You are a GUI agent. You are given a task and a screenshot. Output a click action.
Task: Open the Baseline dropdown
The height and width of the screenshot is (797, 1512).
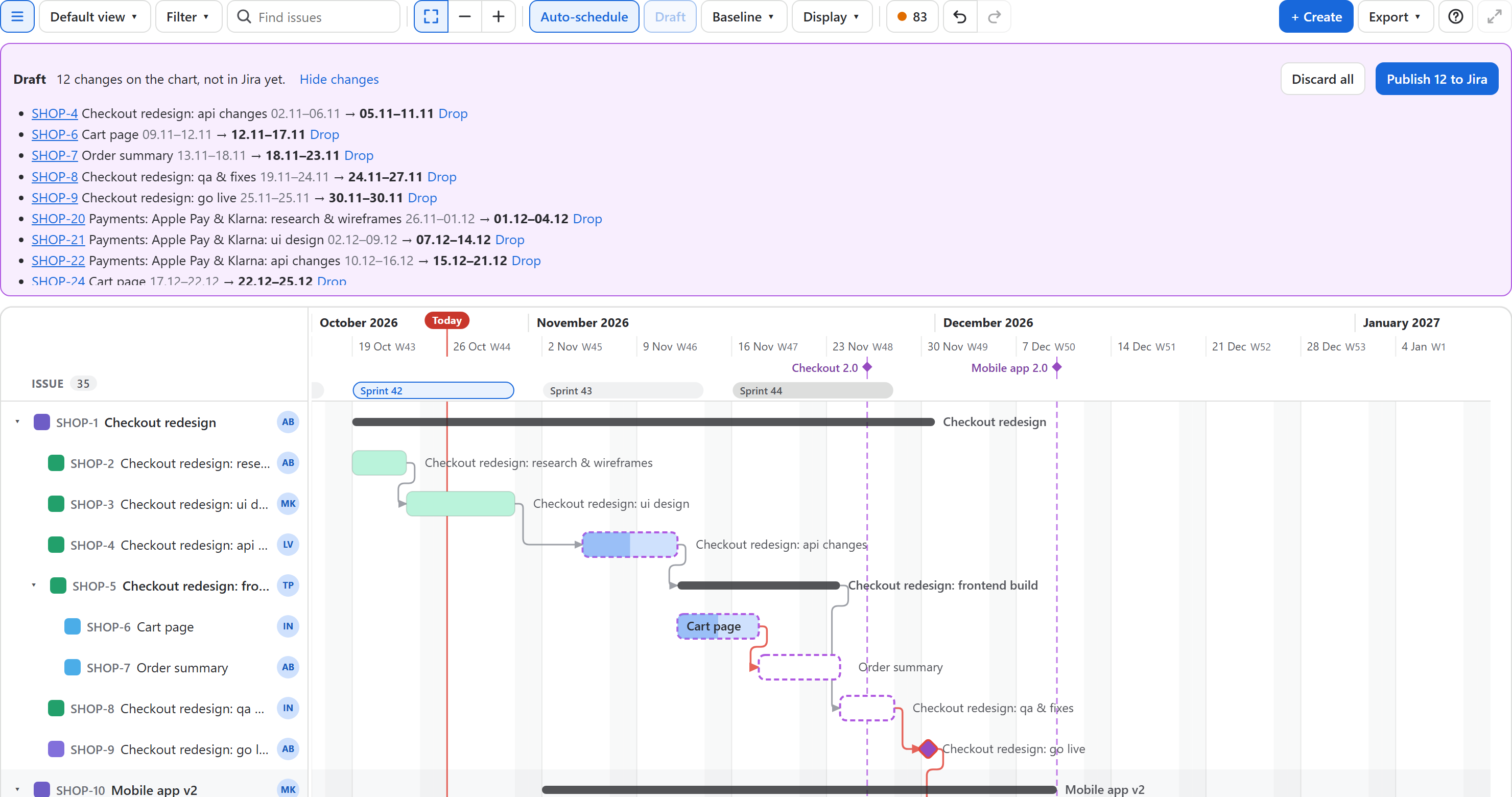[743, 16]
